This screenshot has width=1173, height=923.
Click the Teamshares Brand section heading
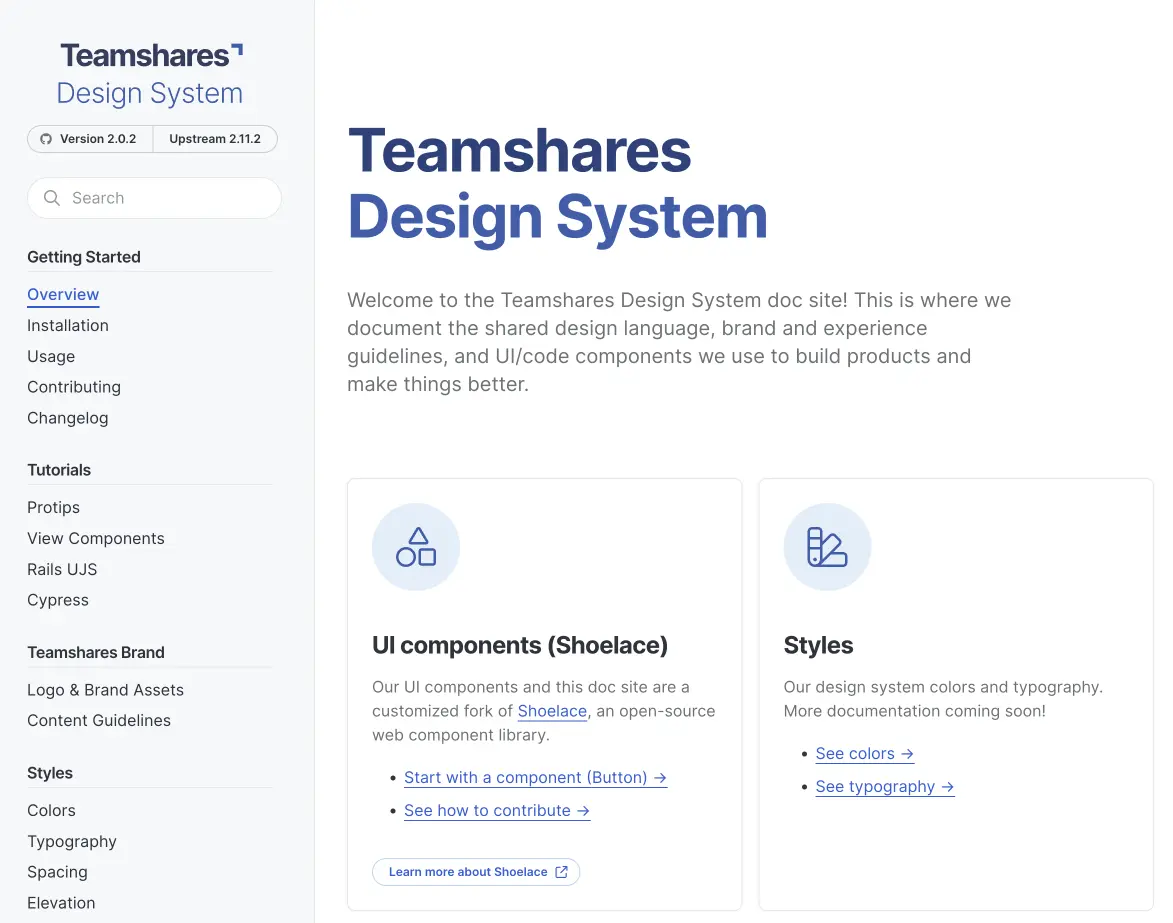click(96, 653)
